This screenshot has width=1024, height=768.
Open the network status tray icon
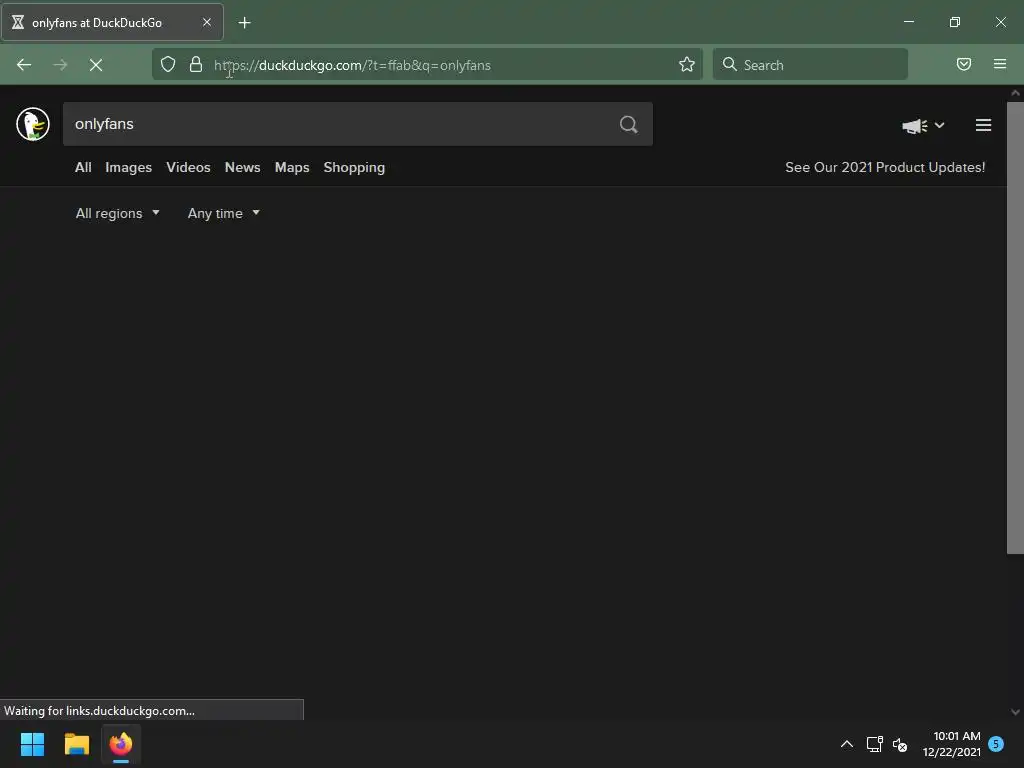click(x=874, y=744)
